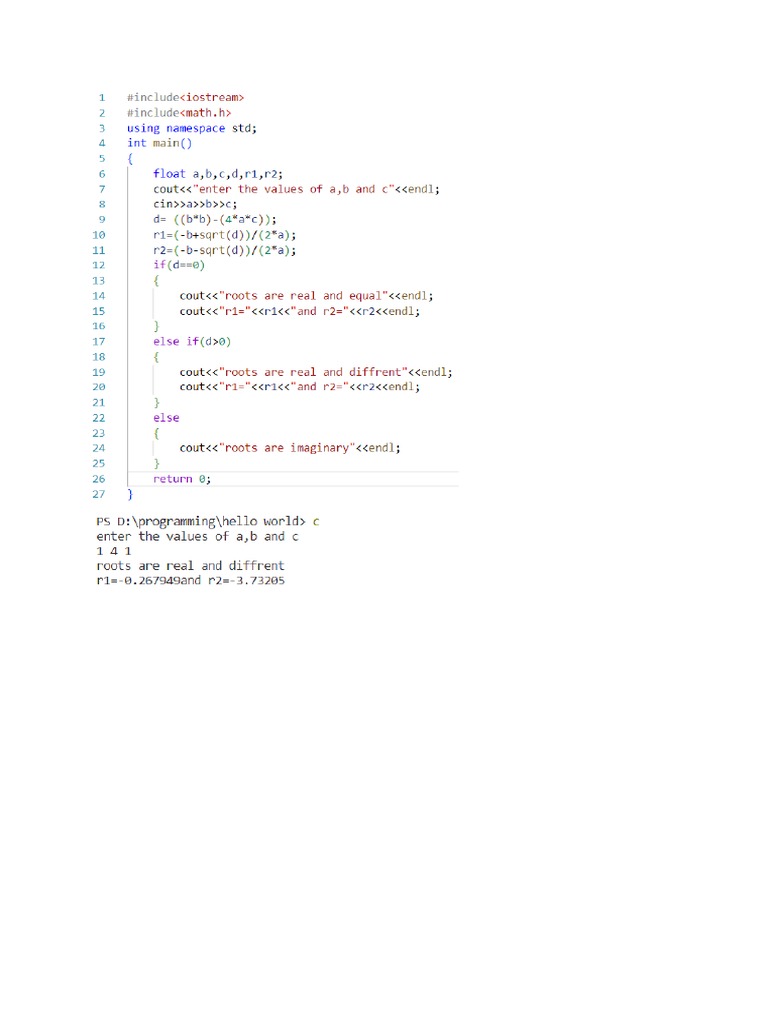The height and width of the screenshot is (1024, 768).
Task: Click terminal output 'enter the values of a,b and c'
Action: click(x=197, y=536)
